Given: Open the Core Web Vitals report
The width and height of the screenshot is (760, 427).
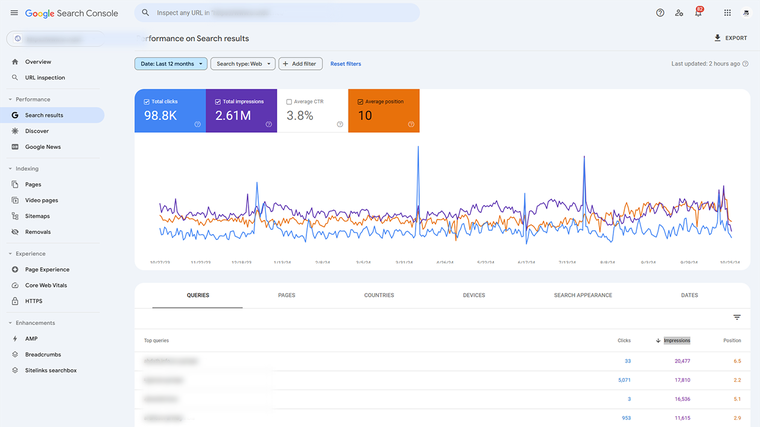Looking at the screenshot, I should pyautogui.click(x=48, y=285).
